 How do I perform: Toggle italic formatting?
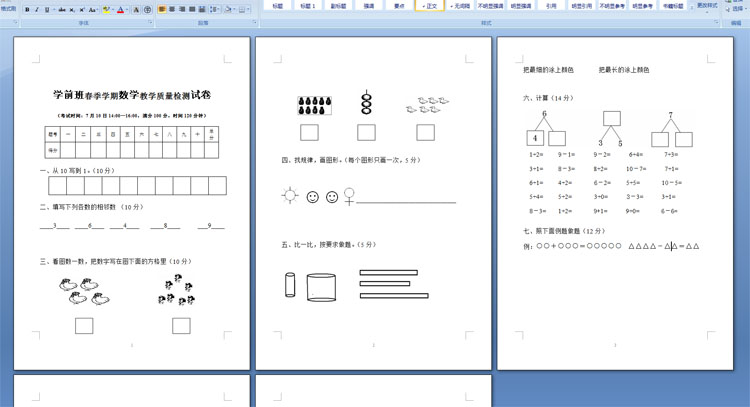(36, 10)
